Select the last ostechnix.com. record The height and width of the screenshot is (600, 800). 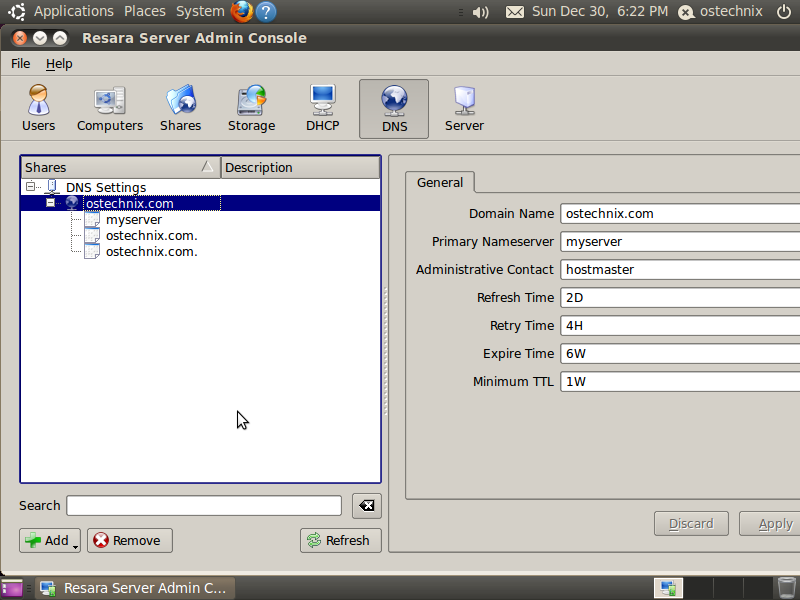(152, 252)
